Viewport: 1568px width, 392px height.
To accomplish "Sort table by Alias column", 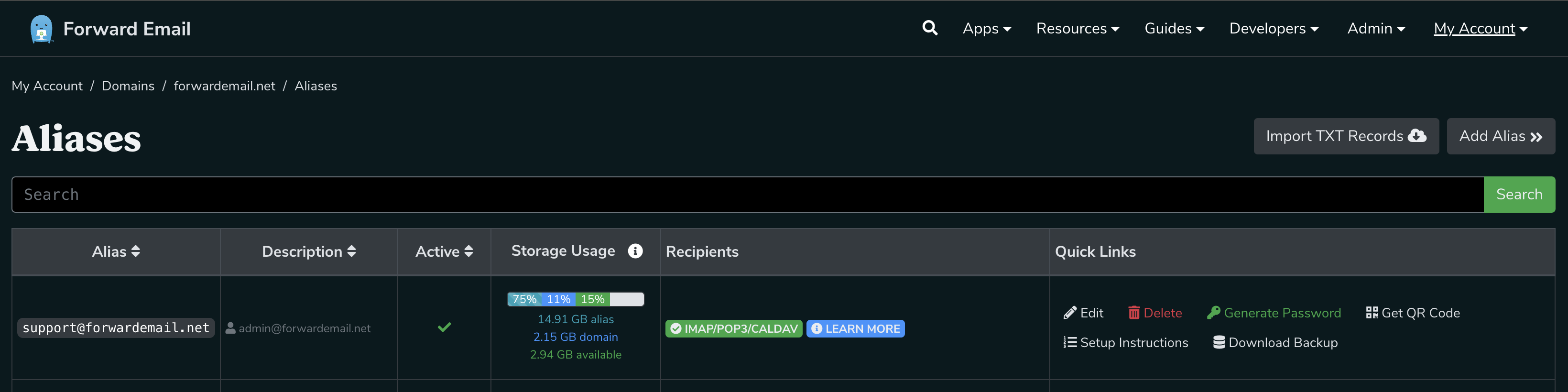I will click(116, 251).
